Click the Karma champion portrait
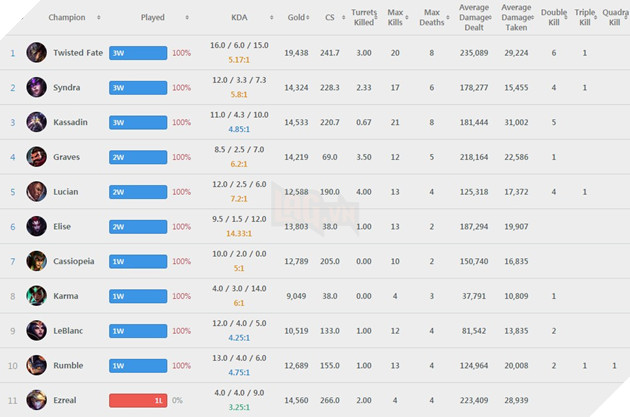 coord(37,296)
